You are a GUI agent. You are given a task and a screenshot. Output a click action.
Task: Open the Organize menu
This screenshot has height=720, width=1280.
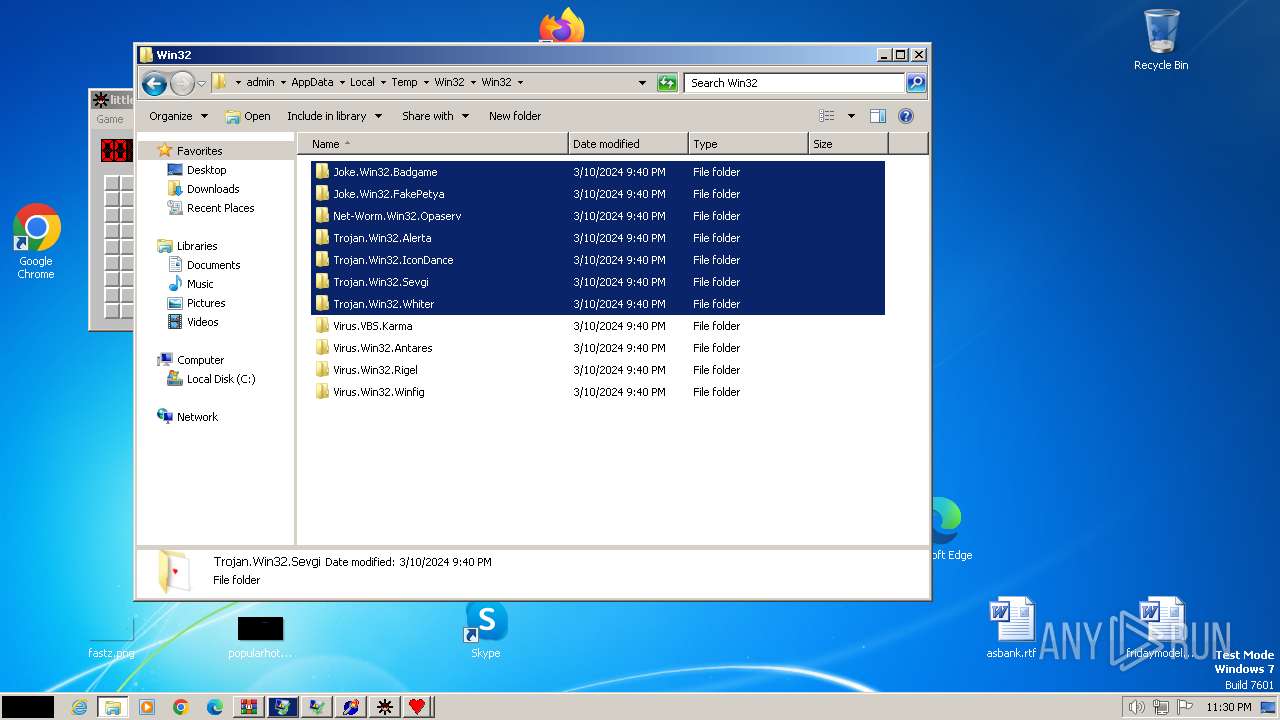click(178, 116)
